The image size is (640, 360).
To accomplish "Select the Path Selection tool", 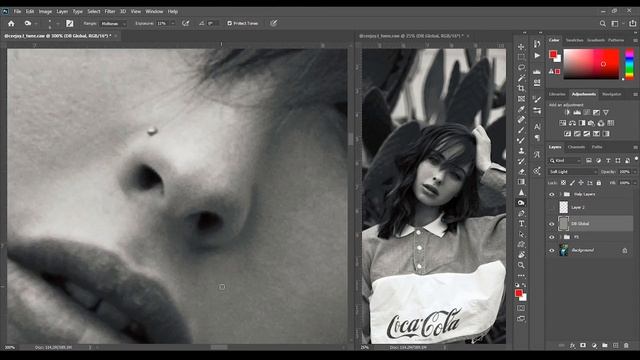I will pos(521,234).
